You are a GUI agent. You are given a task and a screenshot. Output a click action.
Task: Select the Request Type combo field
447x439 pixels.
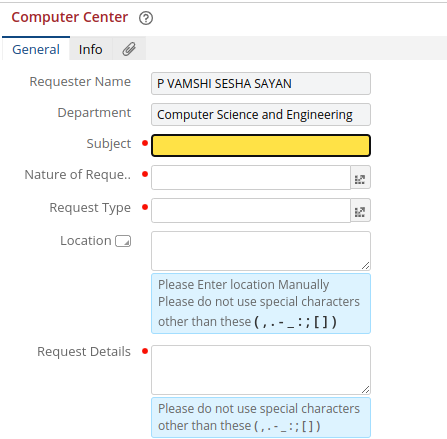pyautogui.click(x=251, y=210)
